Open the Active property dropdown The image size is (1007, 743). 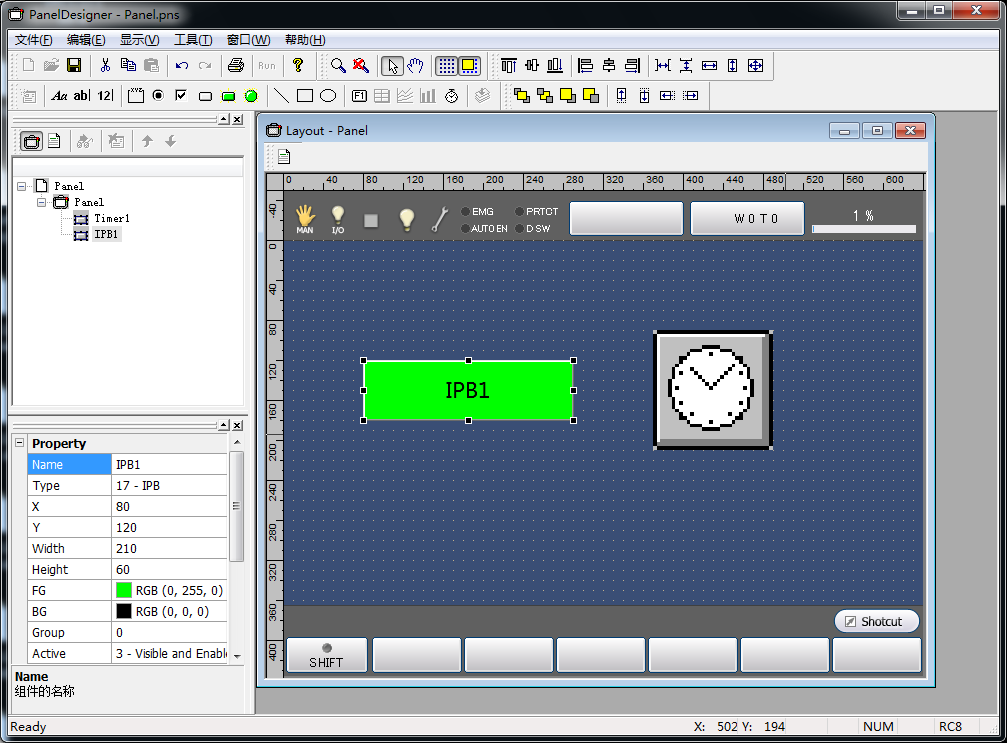pyautogui.click(x=237, y=654)
